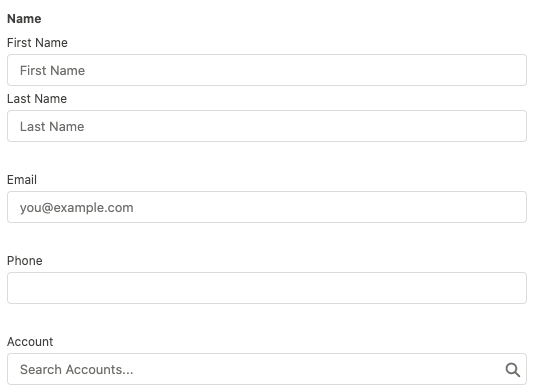Click the 'Search Accounts...' placeholder text
The height and width of the screenshot is (392, 534).
(x=77, y=370)
